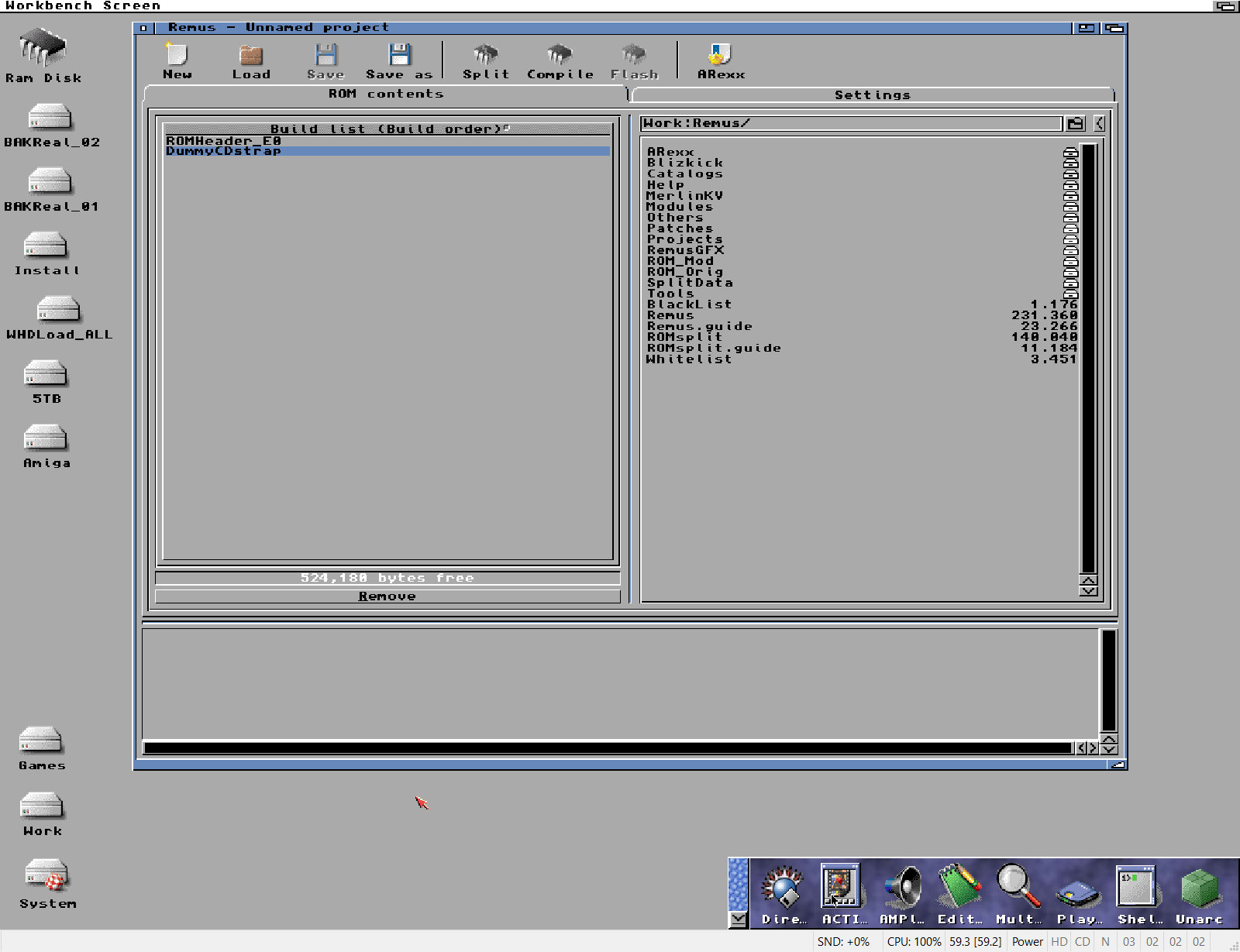Open the Tools folder entry
This screenshot has height=952, width=1240.
862,294
